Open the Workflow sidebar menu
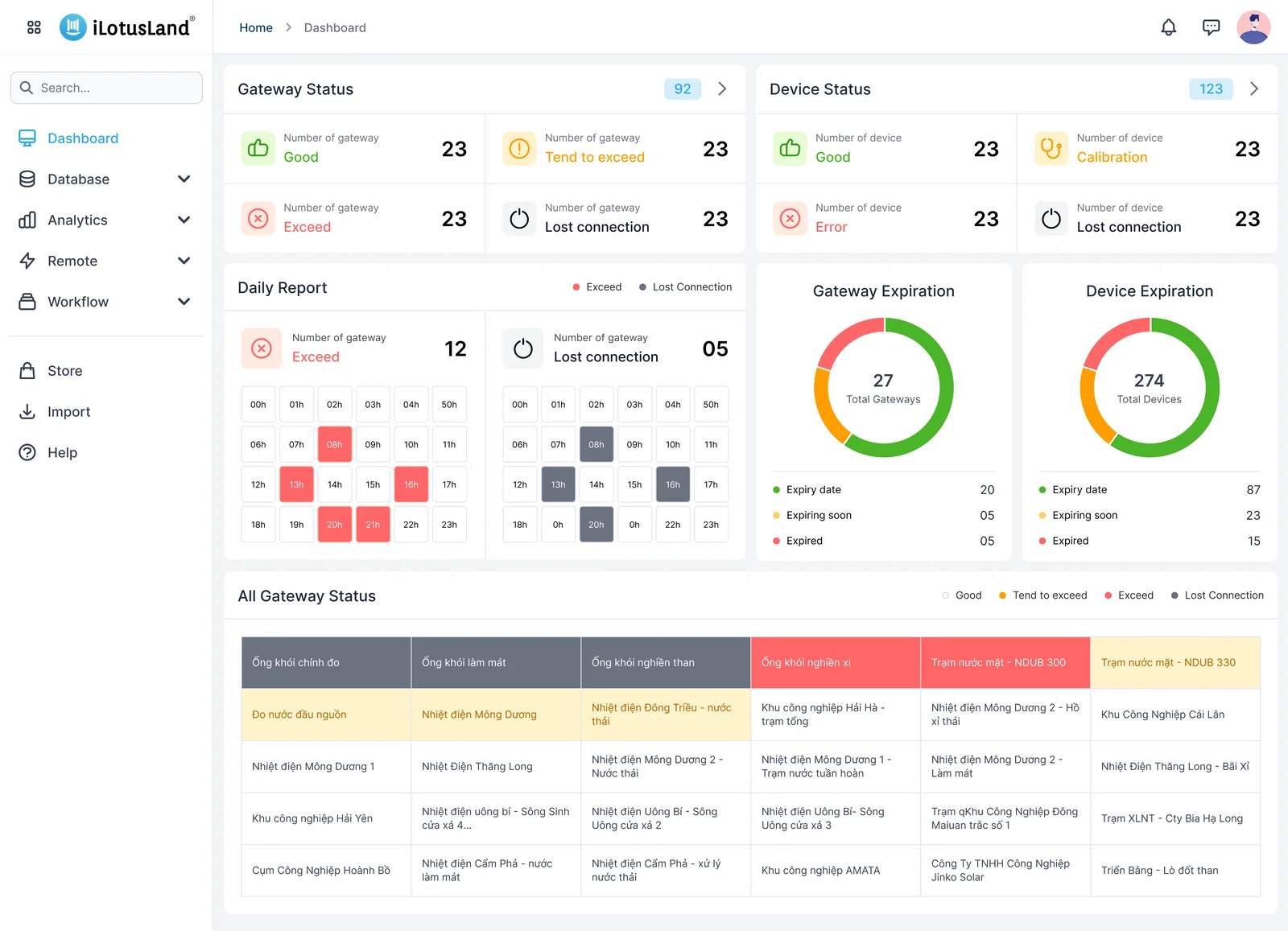1288x931 pixels. pyautogui.click(x=106, y=302)
